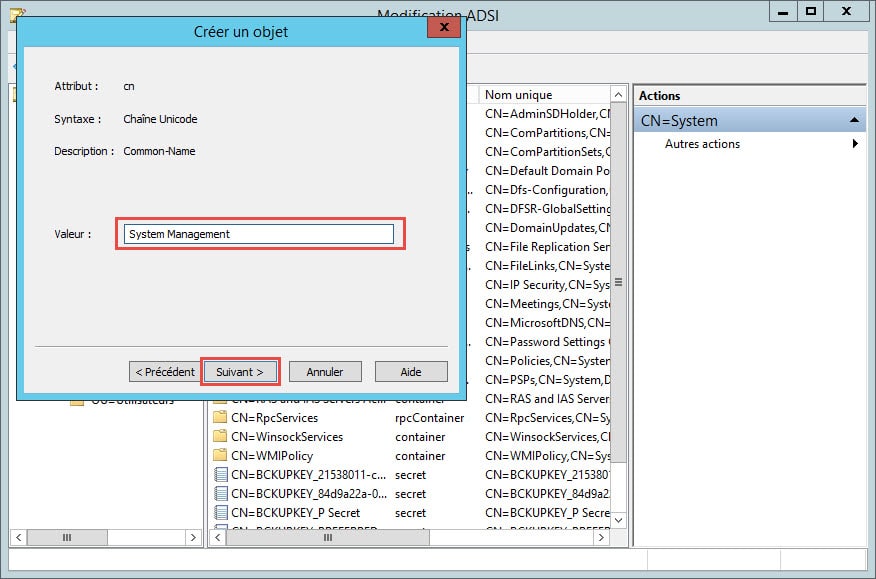Click CN=DFSR-GlobalSetting unique name cell

(548, 208)
